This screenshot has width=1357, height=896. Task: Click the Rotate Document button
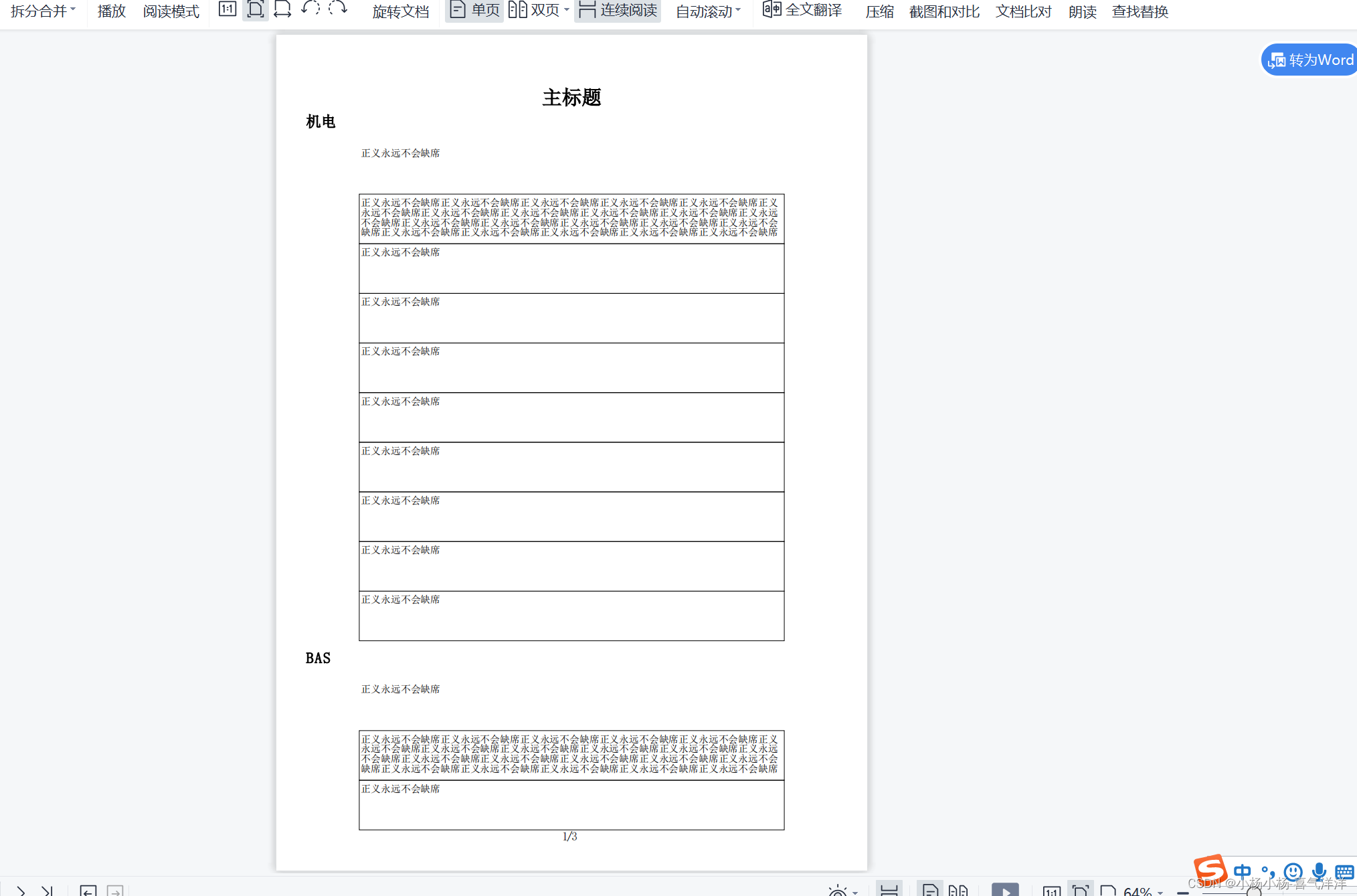400,11
